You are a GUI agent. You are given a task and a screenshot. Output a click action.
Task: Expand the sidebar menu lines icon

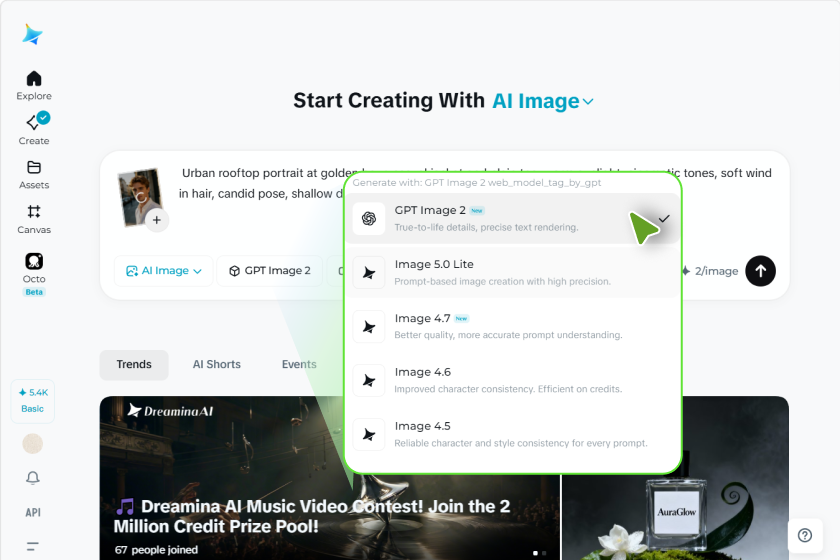tap(33, 547)
